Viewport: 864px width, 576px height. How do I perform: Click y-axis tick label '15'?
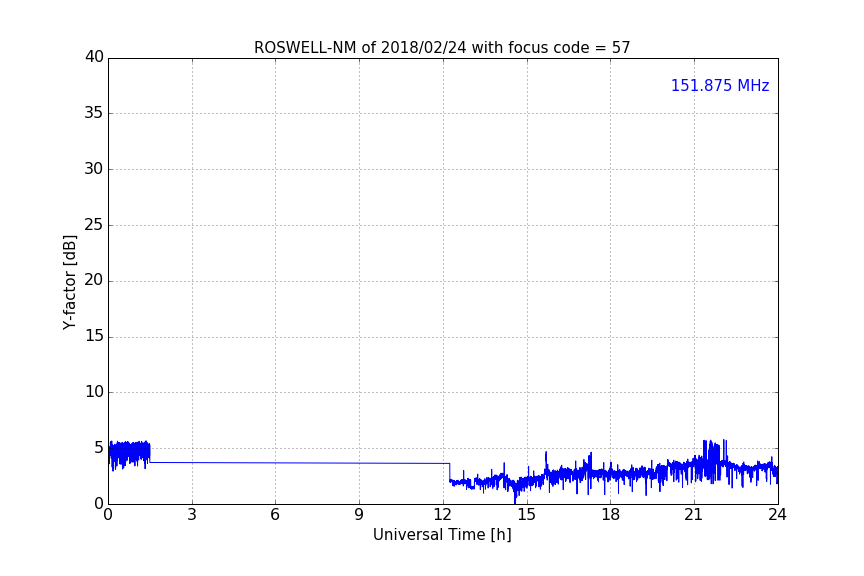click(x=94, y=336)
